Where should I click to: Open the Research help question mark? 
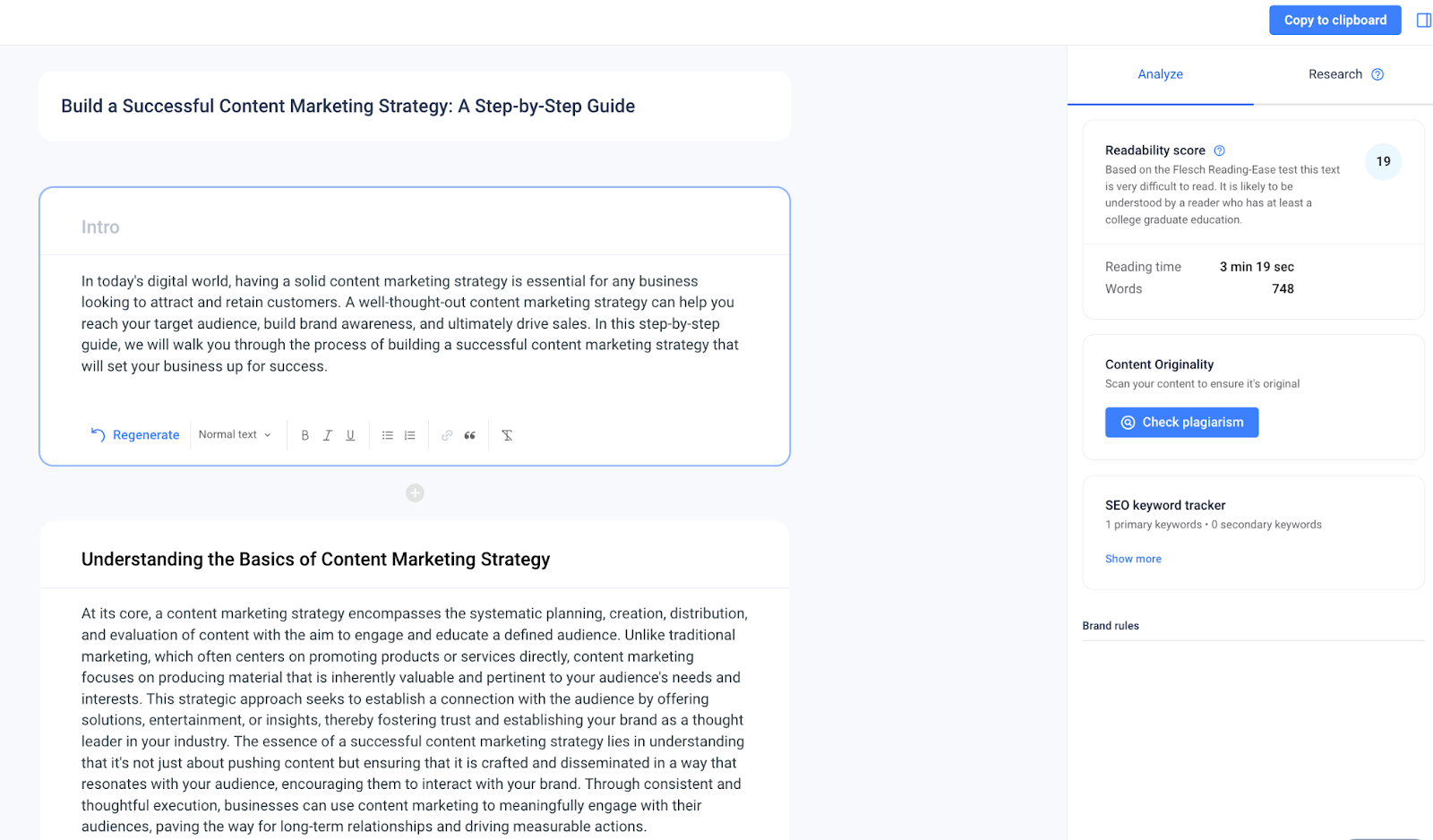pyautogui.click(x=1377, y=74)
